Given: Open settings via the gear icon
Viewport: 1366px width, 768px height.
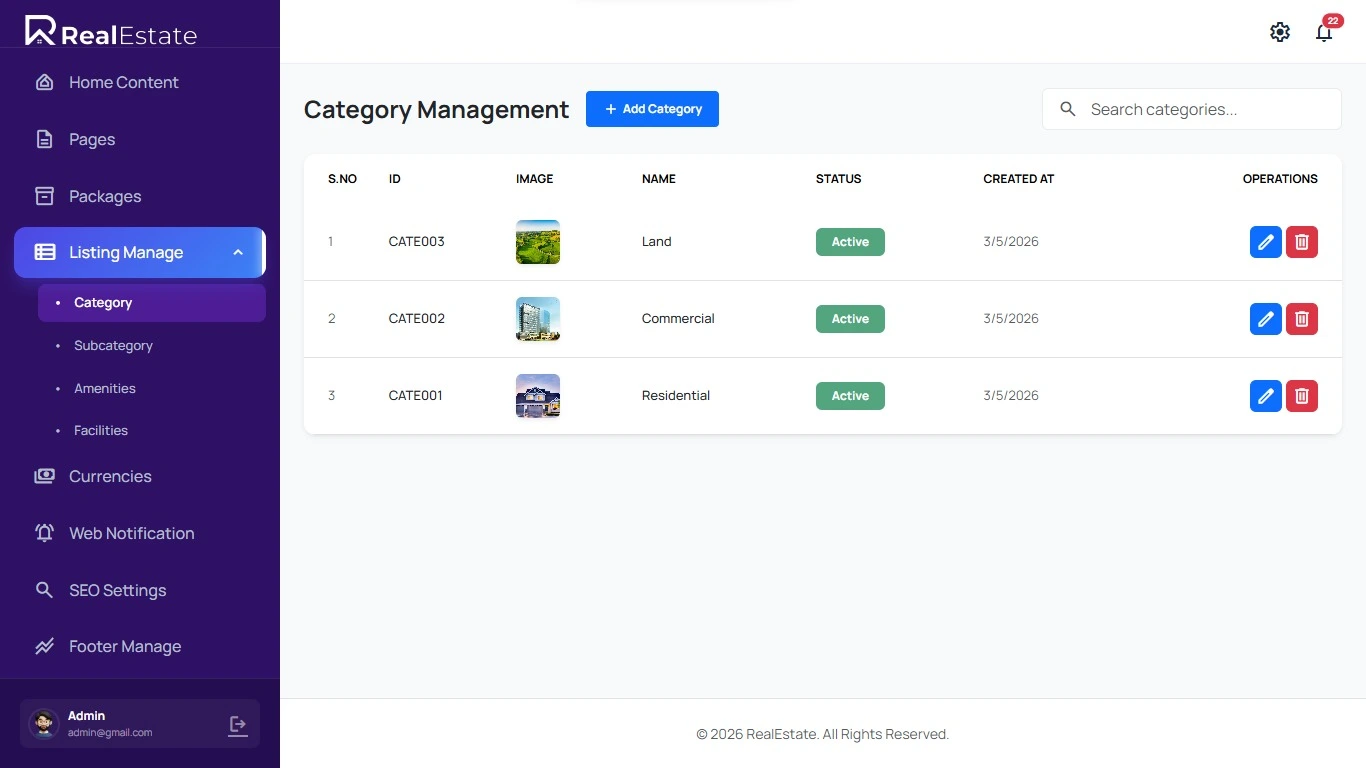Looking at the screenshot, I should 1279,32.
